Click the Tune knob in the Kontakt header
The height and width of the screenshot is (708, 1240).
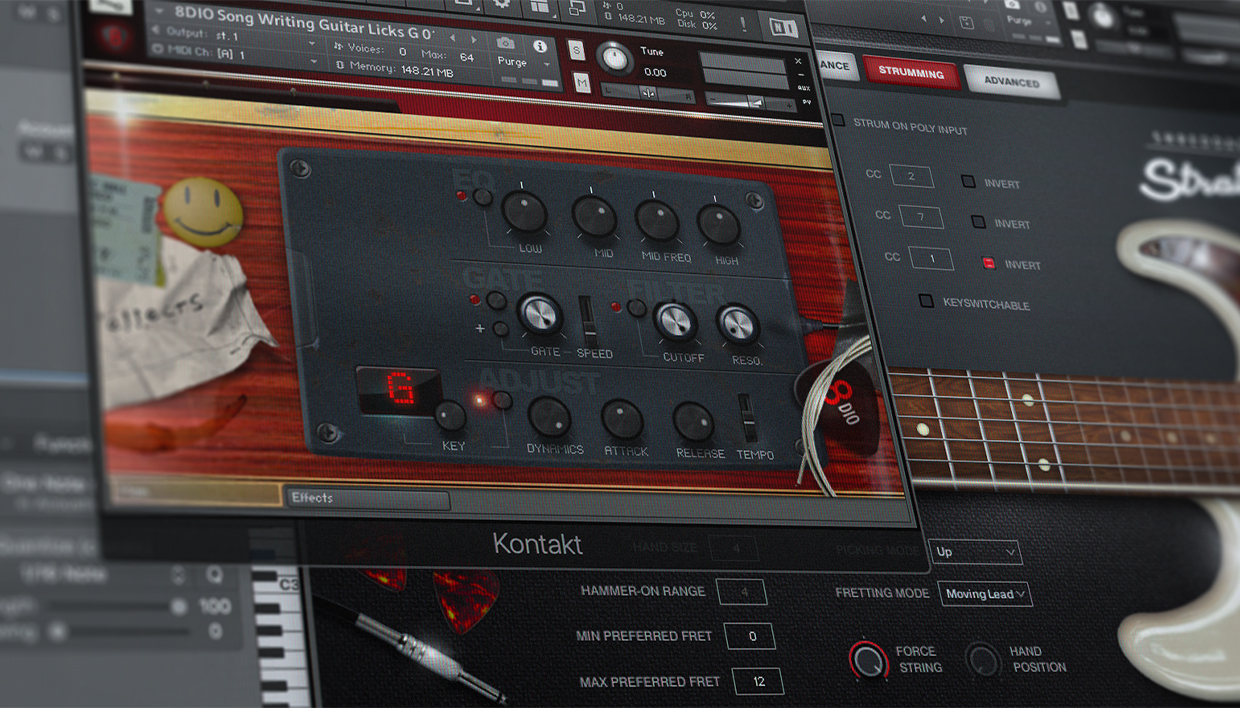pyautogui.click(x=615, y=58)
